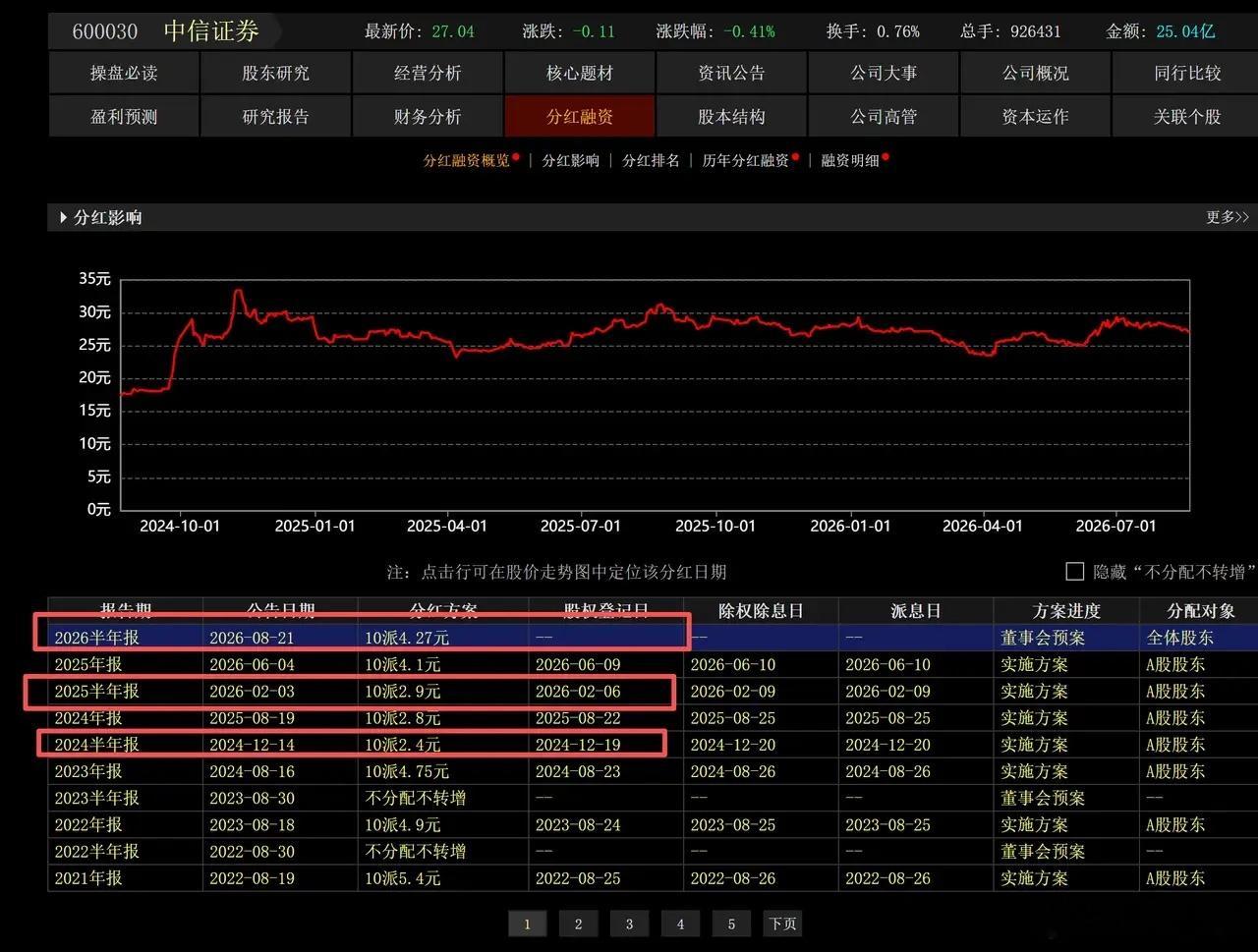Select the 2022半年报 row
The width and height of the screenshot is (1258, 952).
click(653, 851)
